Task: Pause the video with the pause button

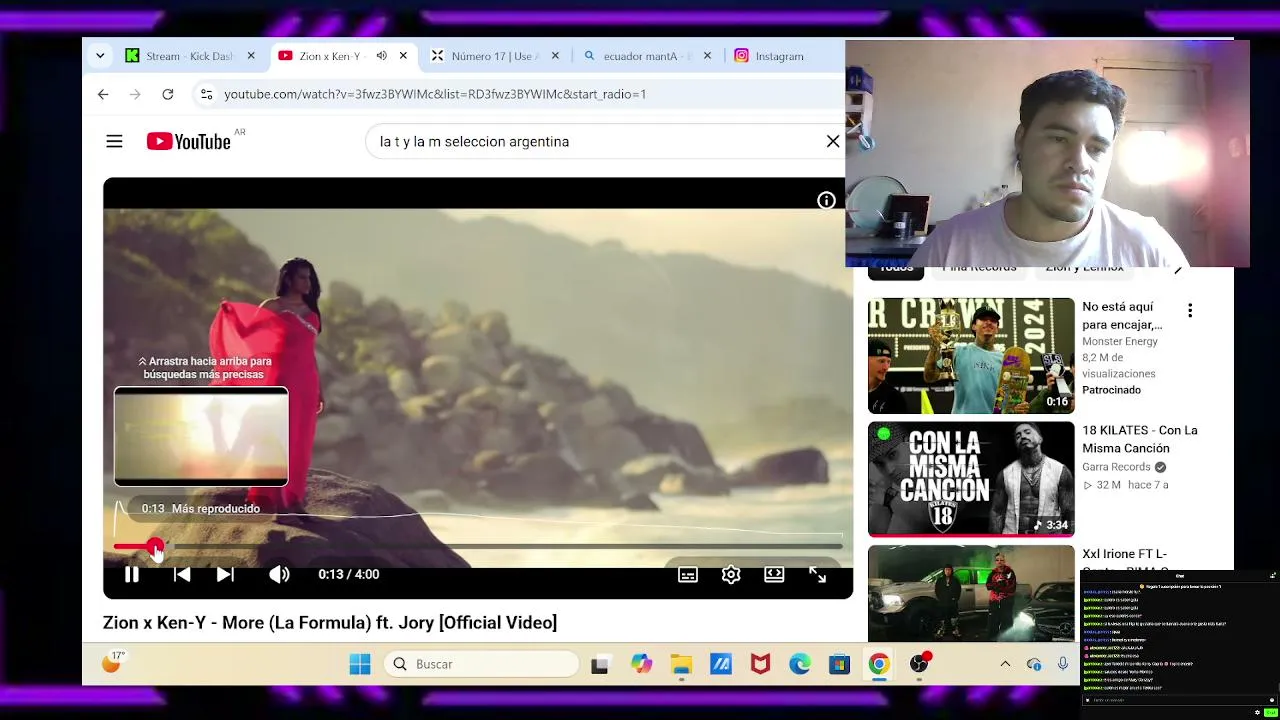Action: pos(131,574)
